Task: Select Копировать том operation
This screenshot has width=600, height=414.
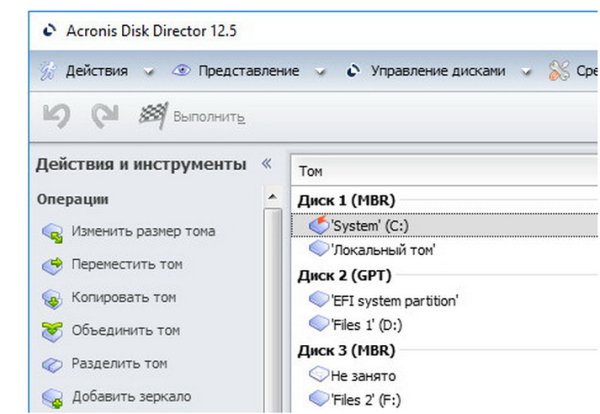Action: tap(124, 297)
